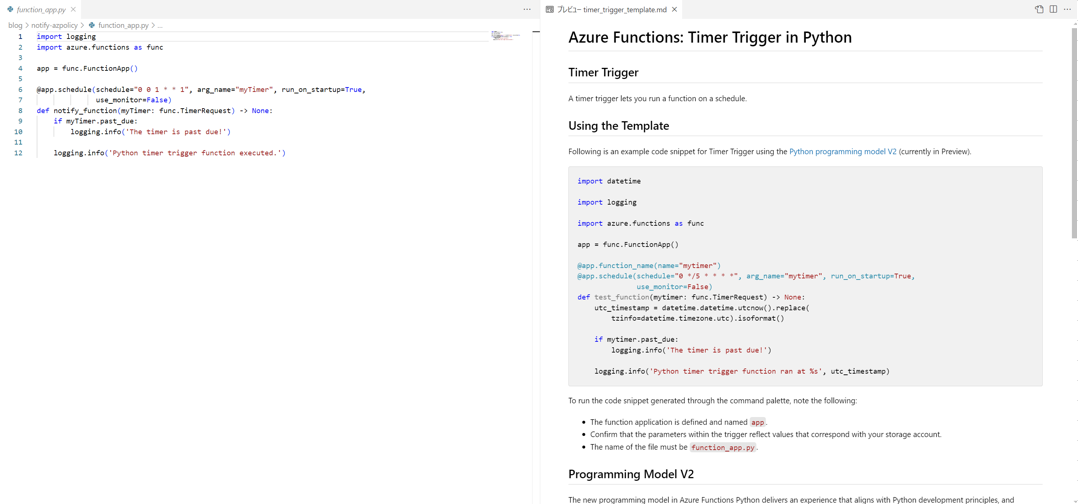Click line number 12 in the gutter

point(19,153)
